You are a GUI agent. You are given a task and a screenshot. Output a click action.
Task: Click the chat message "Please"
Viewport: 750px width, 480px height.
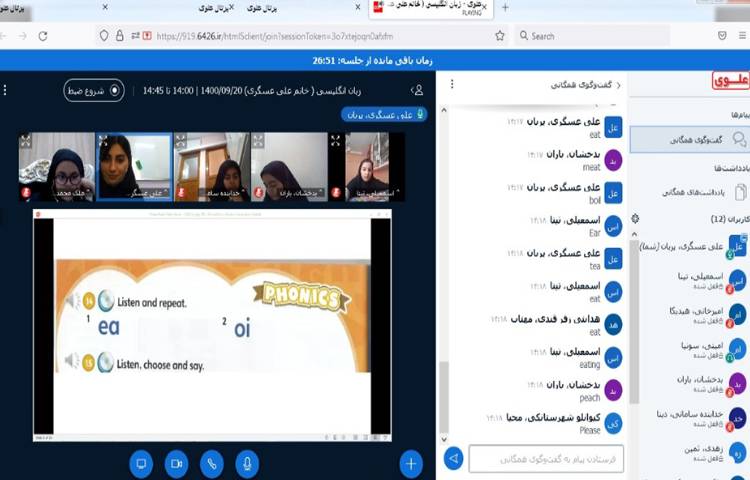tap(590, 430)
